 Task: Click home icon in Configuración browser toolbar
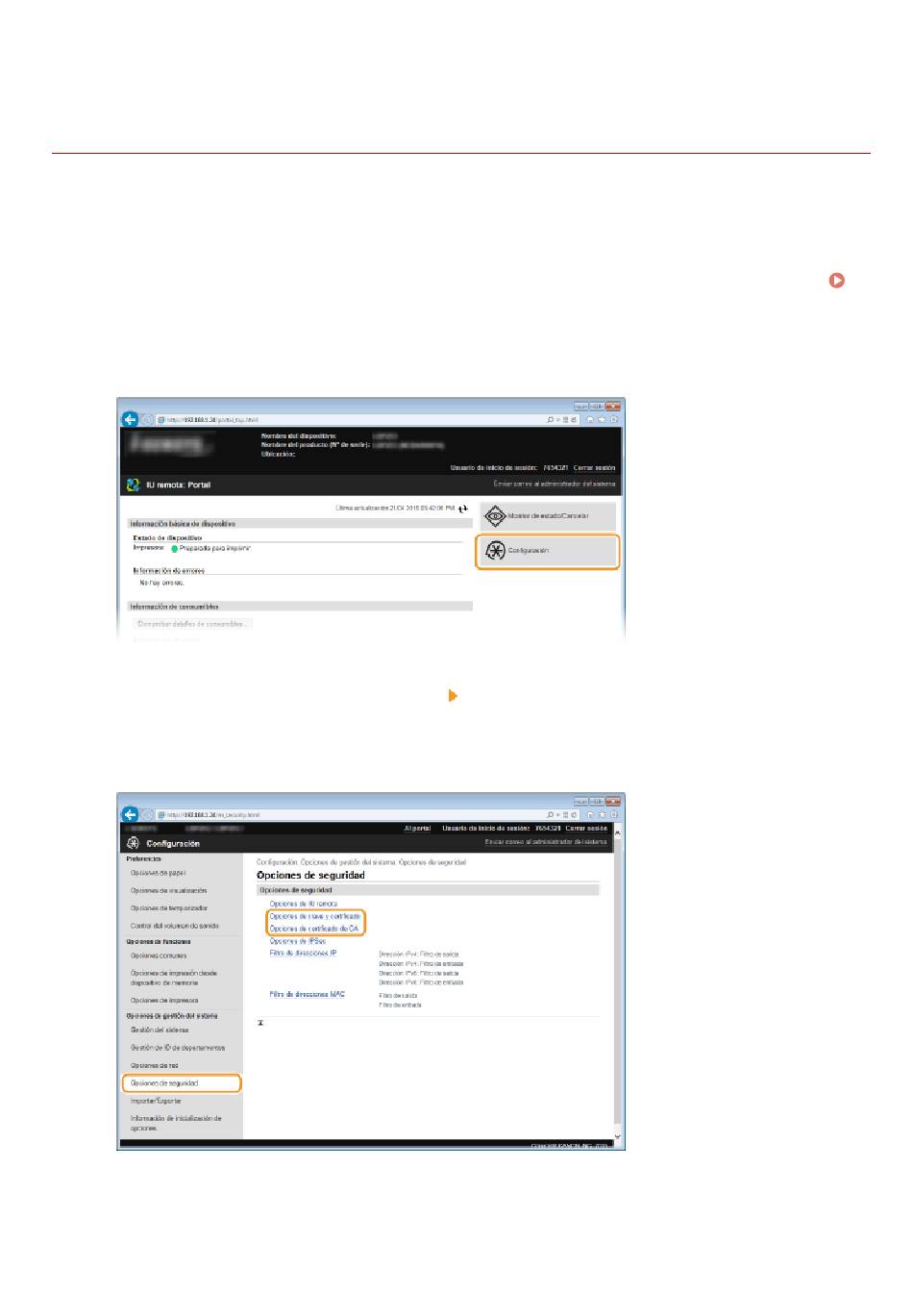pos(592,815)
